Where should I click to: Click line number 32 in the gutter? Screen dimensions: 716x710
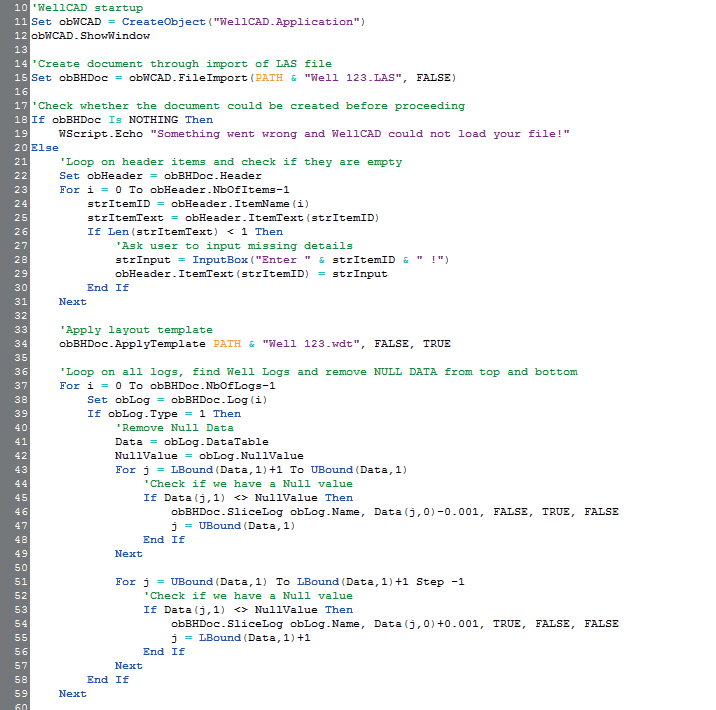pyautogui.click(x=21, y=316)
